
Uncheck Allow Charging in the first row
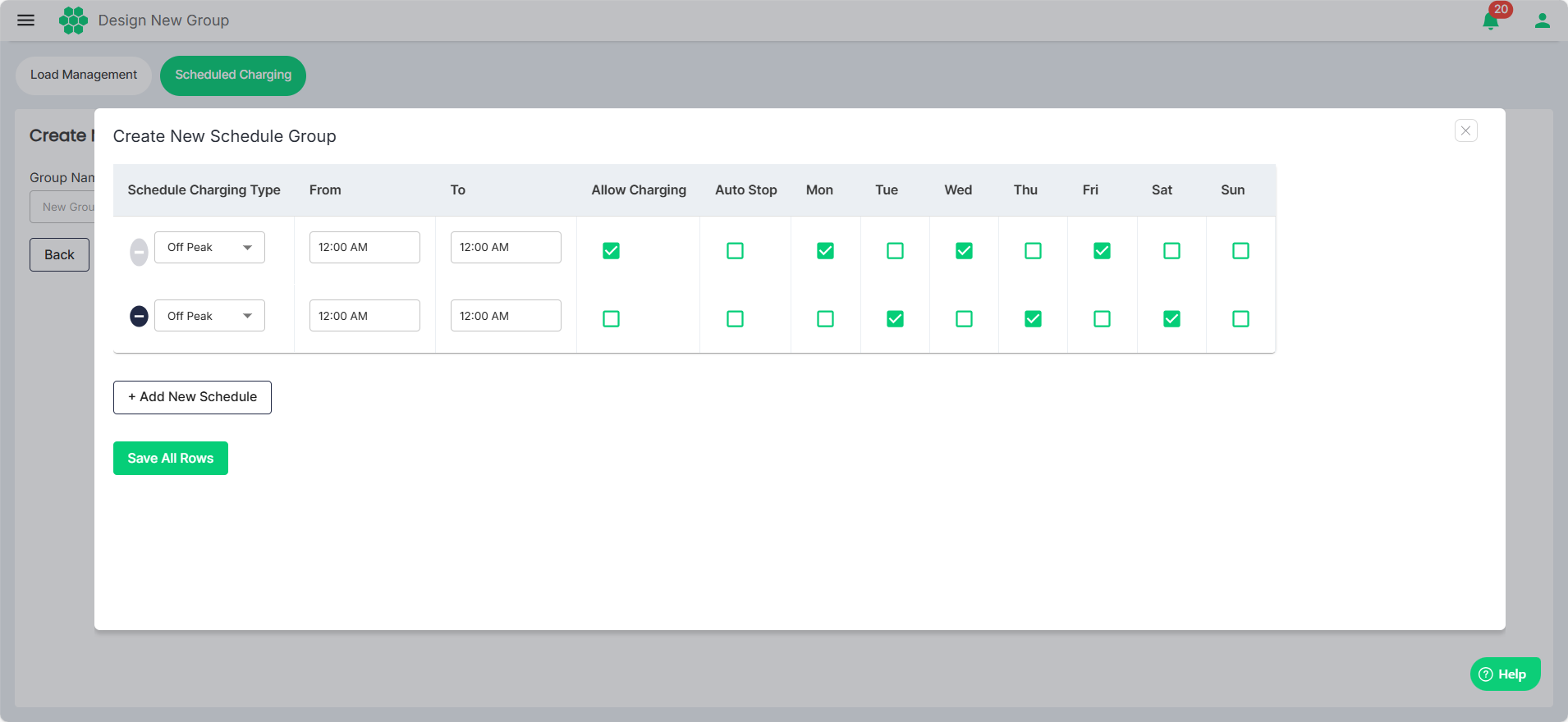click(x=611, y=251)
